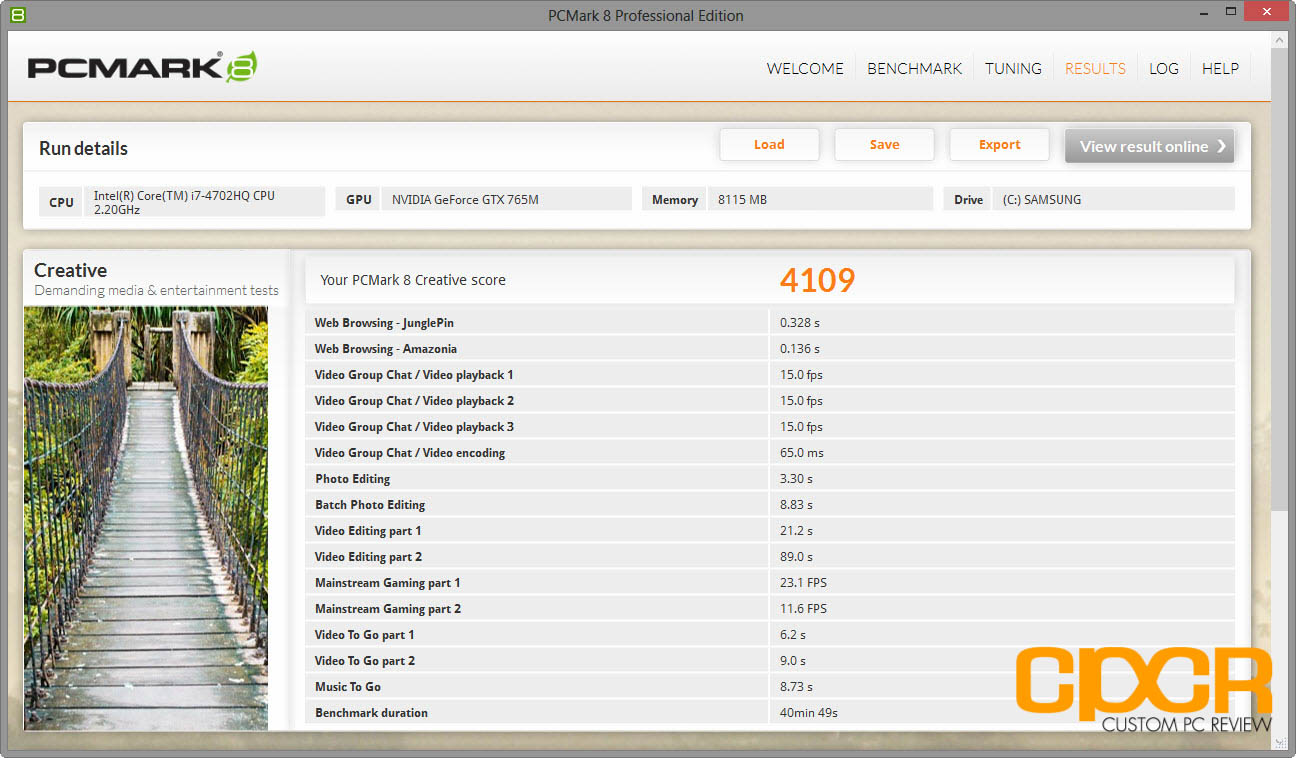
Task: Click the 0.136 s result value
Action: (799, 349)
